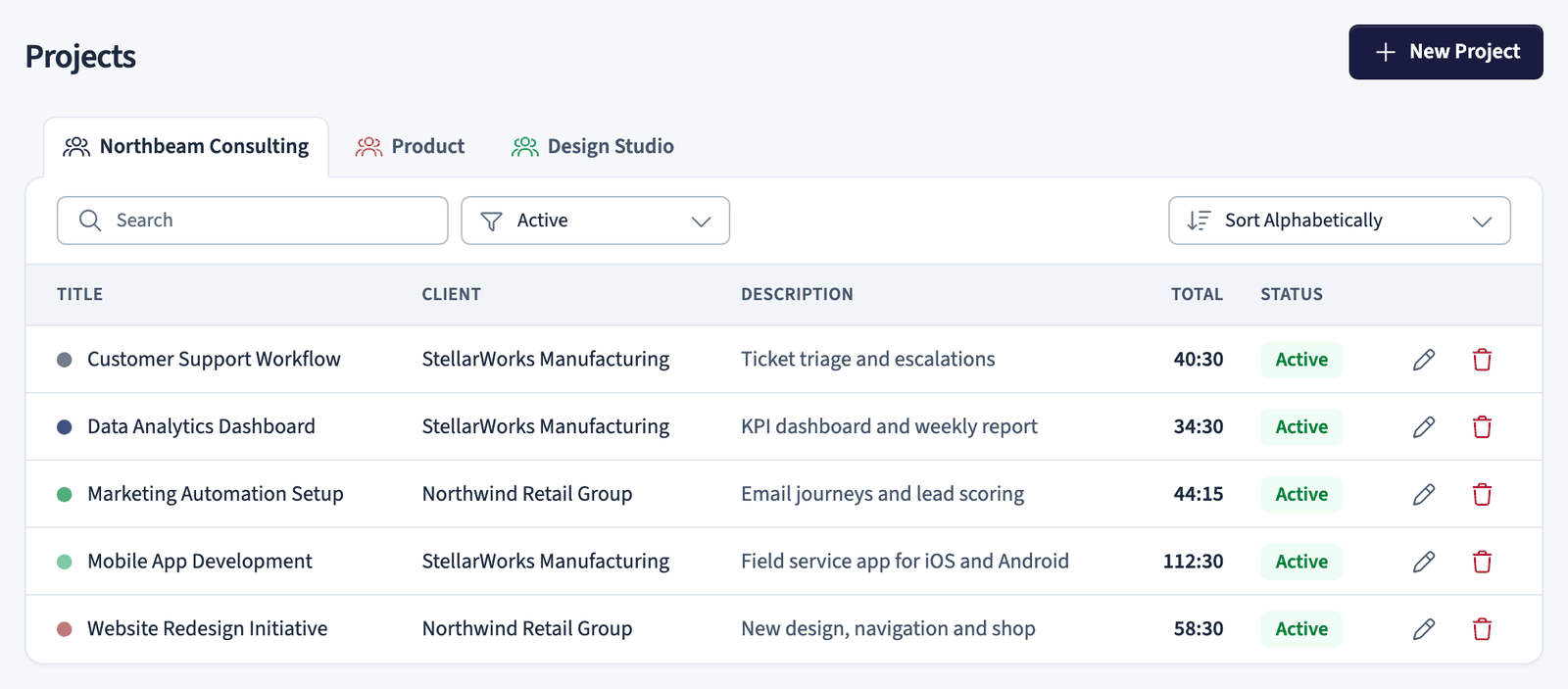The width and height of the screenshot is (1568, 689).
Task: Open Website Redesign Initiative project title
Action: [208, 628]
